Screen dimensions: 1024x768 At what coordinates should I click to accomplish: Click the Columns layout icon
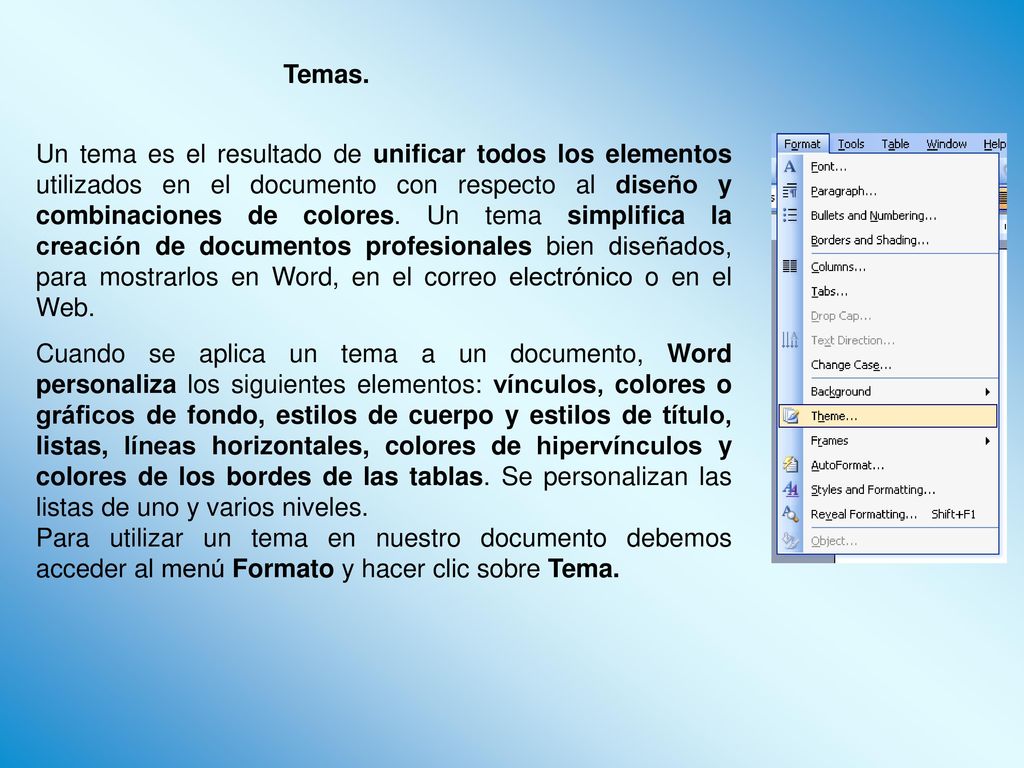coord(790,266)
